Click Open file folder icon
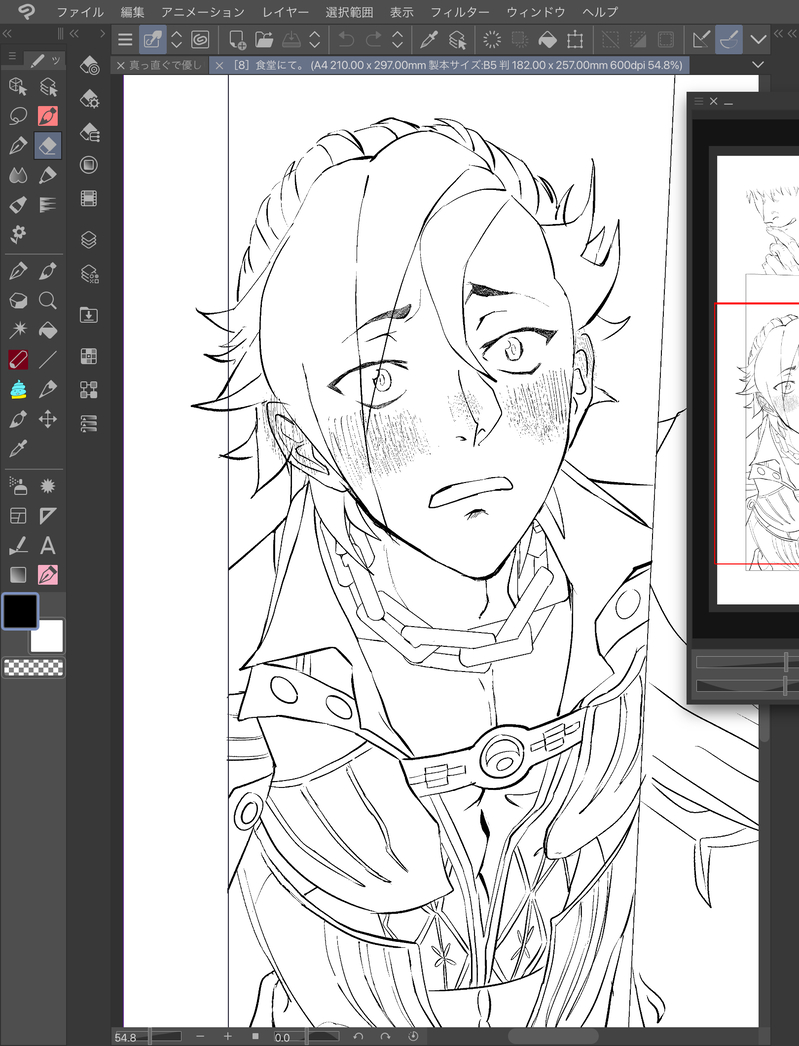Viewport: 799px width, 1046px height. click(264, 39)
